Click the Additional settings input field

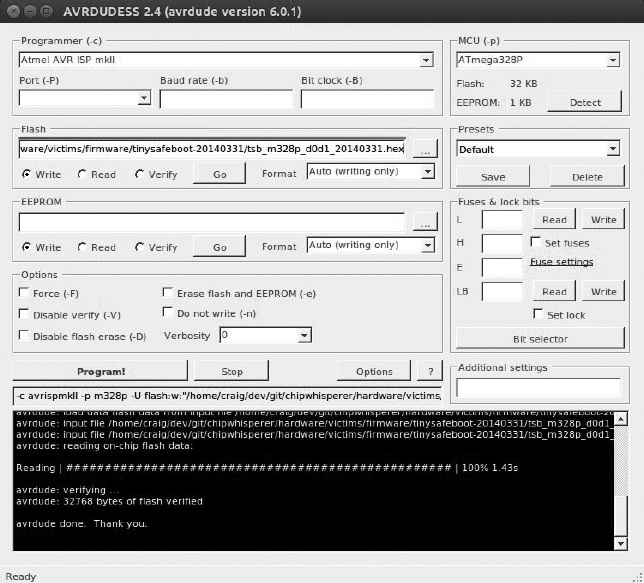tap(538, 388)
